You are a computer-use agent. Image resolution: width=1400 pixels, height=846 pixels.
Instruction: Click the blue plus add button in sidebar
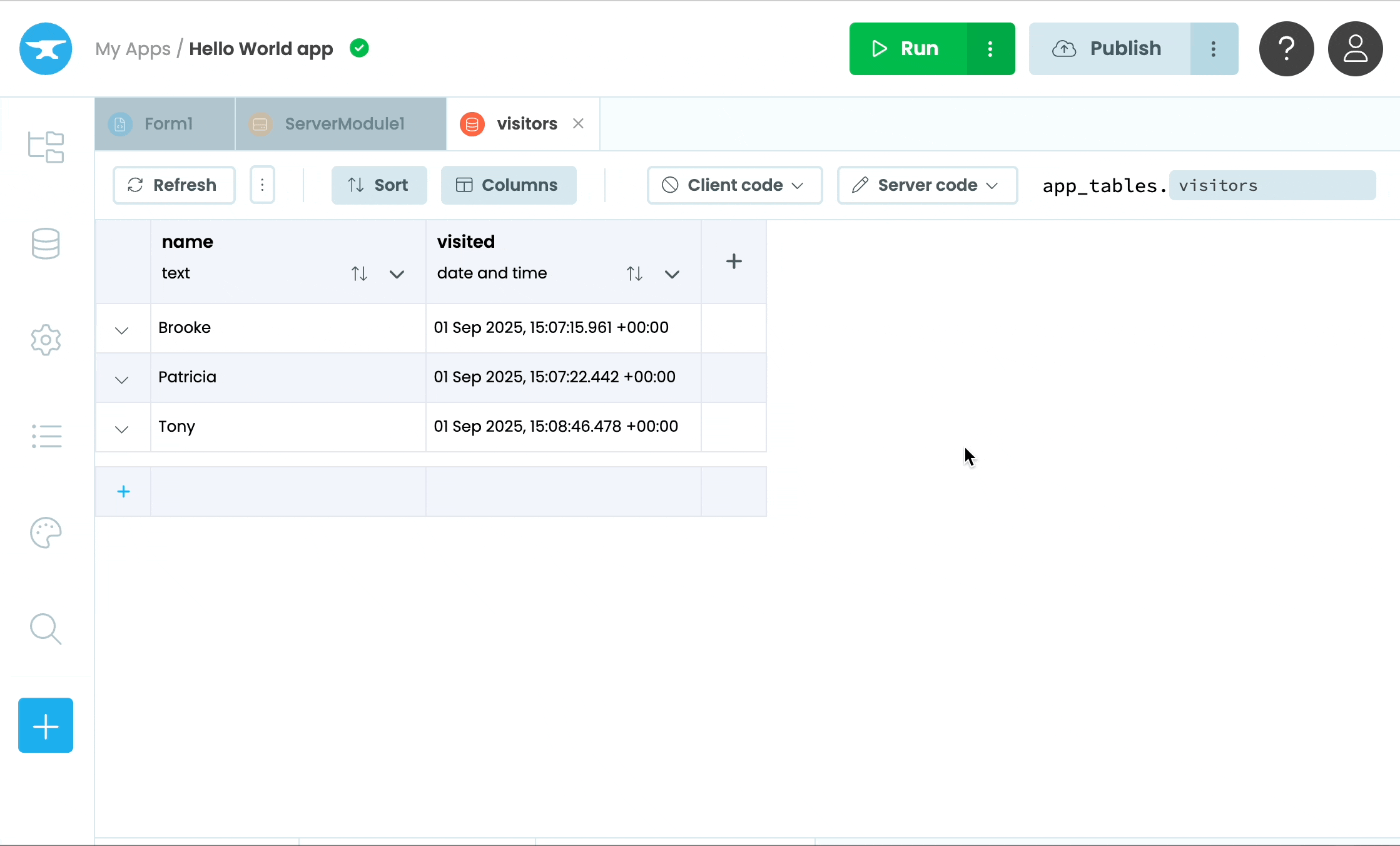click(x=46, y=725)
